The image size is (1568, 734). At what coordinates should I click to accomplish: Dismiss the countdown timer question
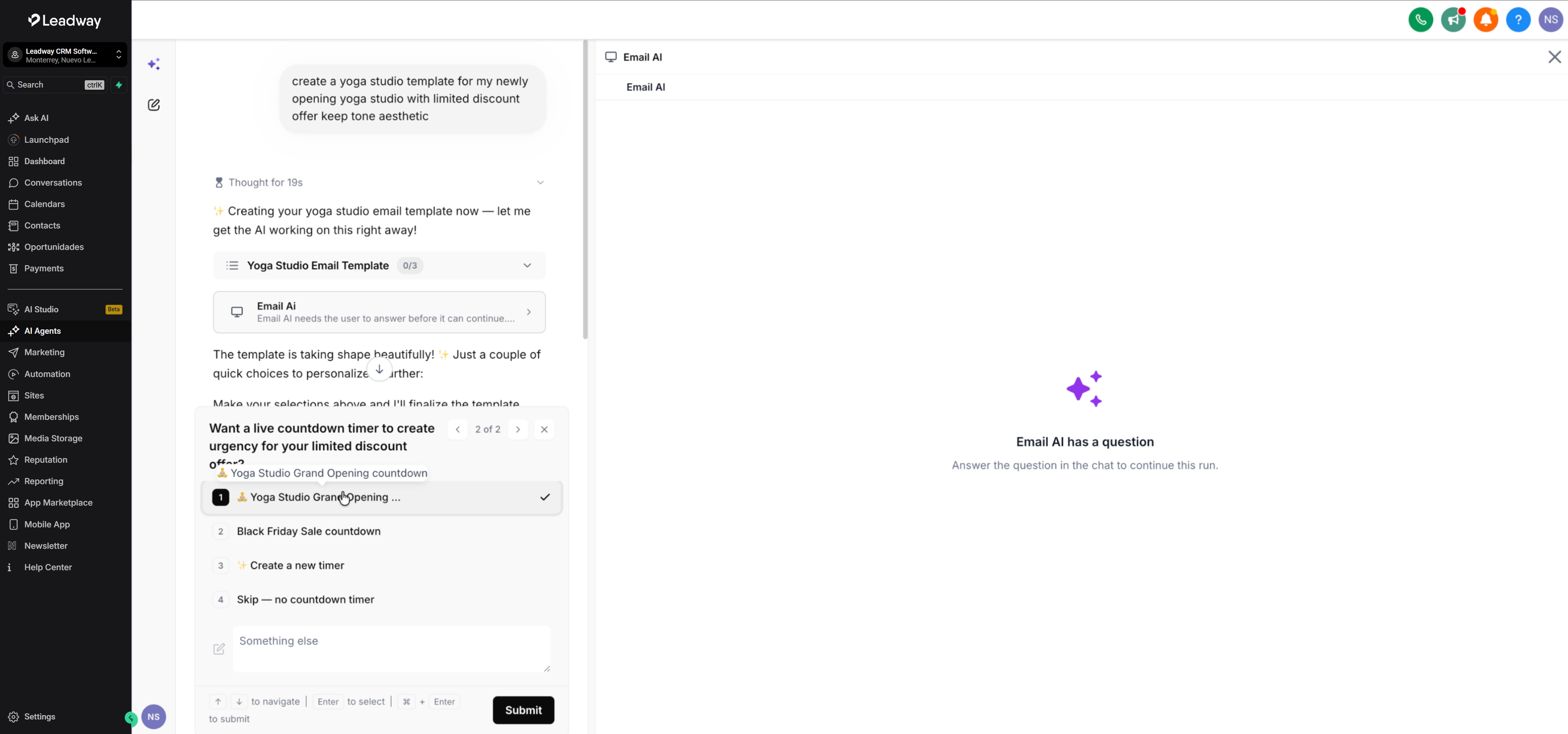click(x=544, y=429)
